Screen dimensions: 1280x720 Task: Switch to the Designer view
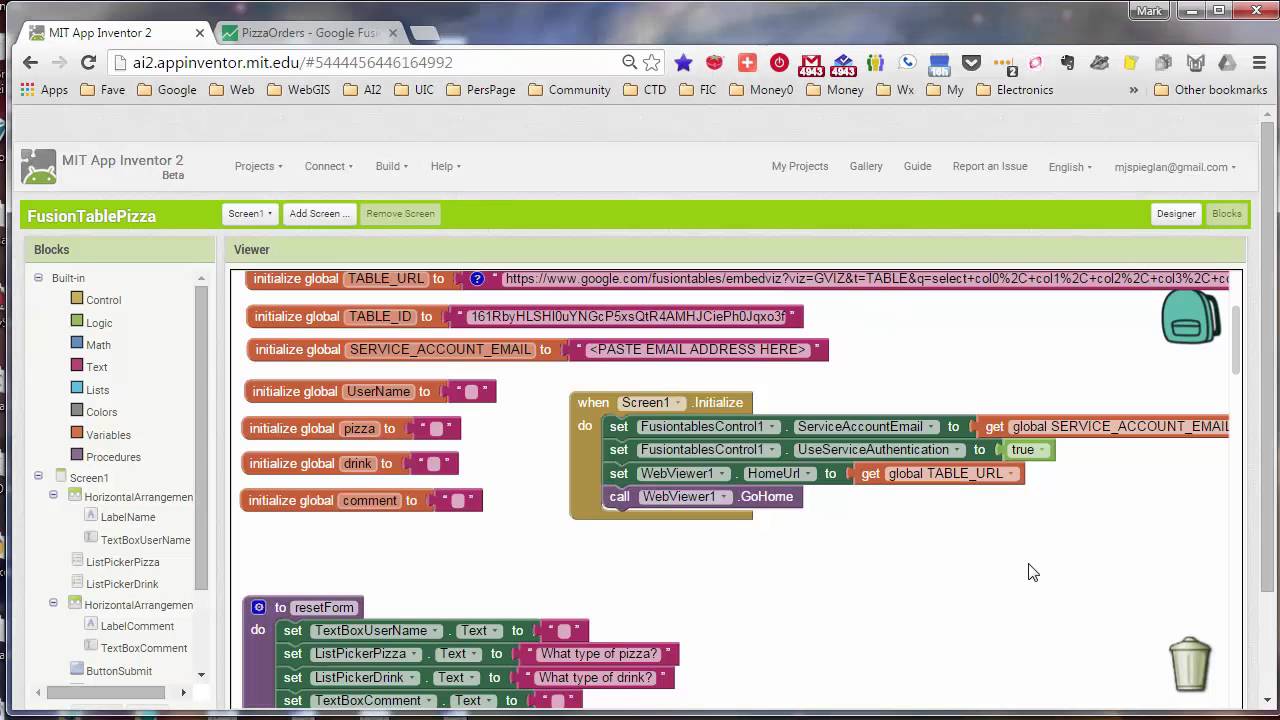click(x=1176, y=214)
